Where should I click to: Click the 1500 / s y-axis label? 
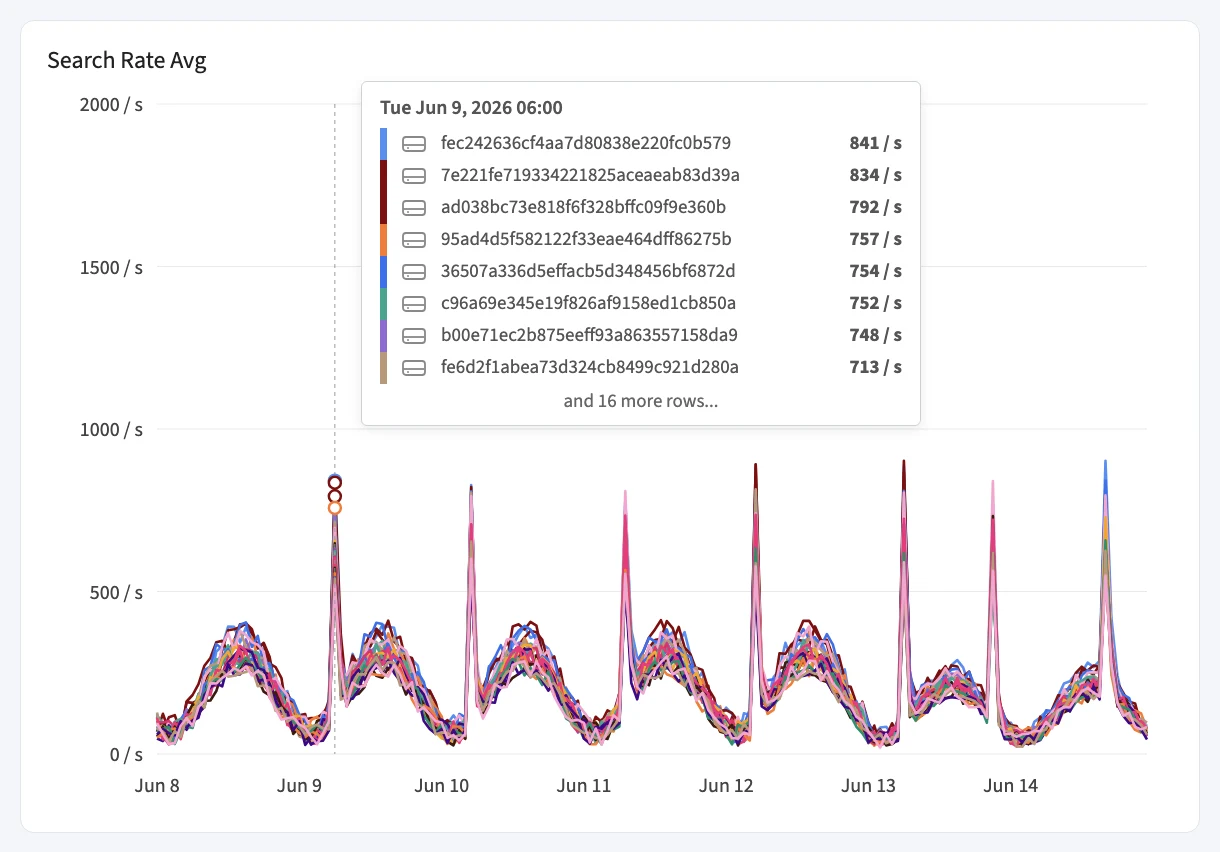111,267
